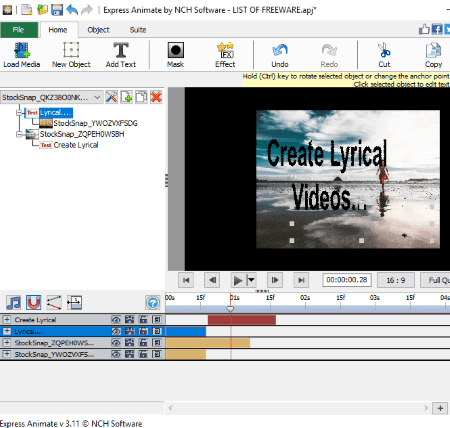Screen dimensions: 450x428
Task: Click the timeline horizontal scrollbar track
Action: [x=299, y=408]
